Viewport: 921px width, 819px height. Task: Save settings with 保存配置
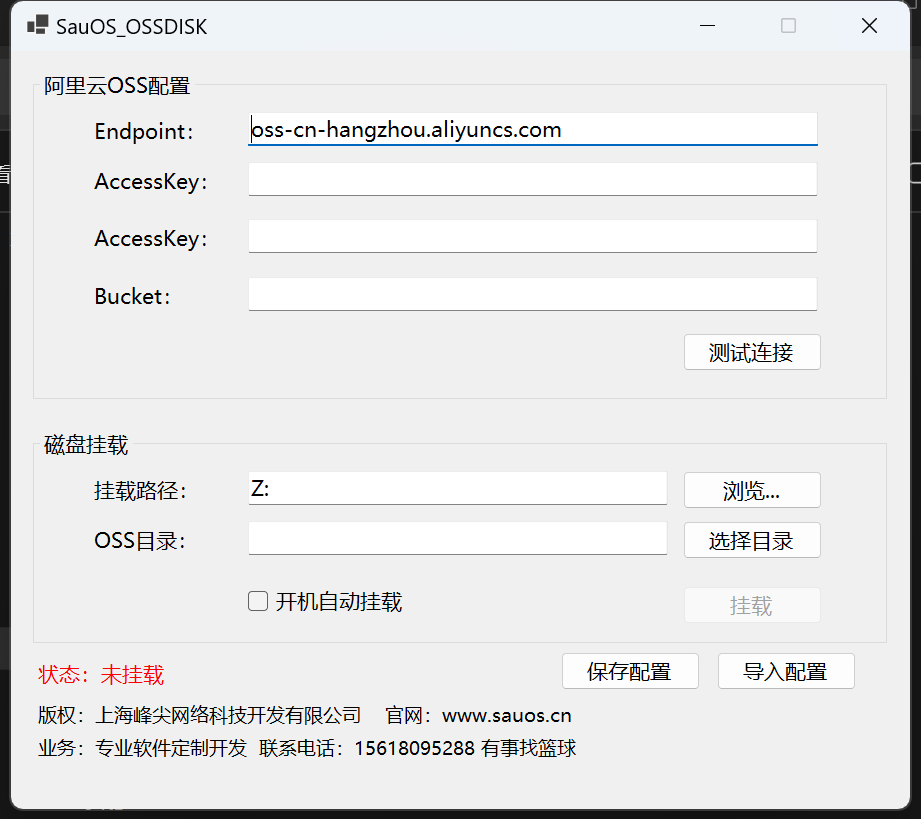(630, 671)
